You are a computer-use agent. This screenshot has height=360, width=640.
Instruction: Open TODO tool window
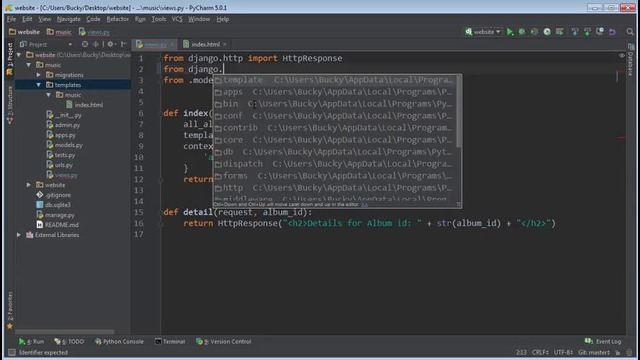click(69, 342)
